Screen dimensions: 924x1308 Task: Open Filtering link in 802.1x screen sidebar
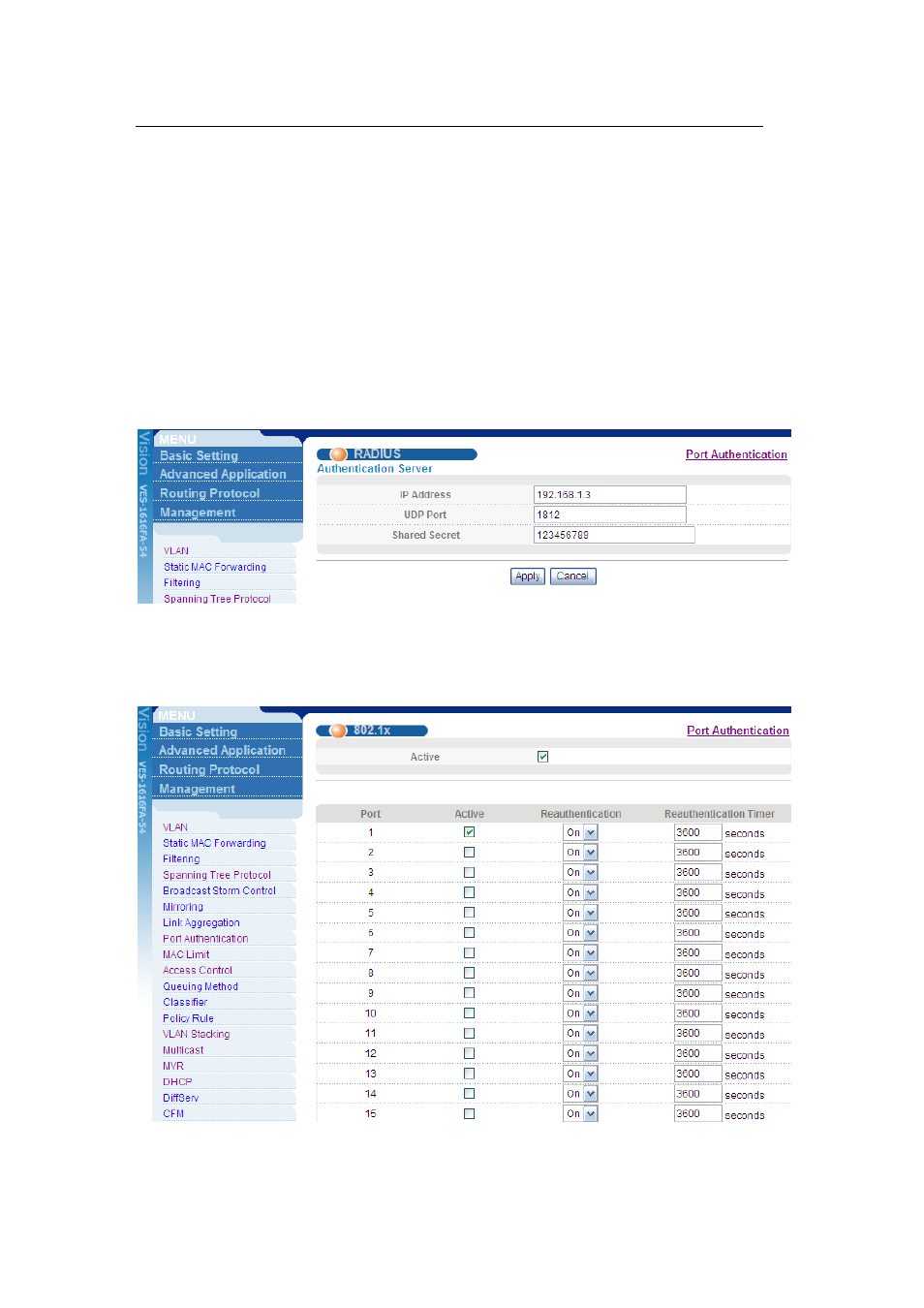[181, 858]
